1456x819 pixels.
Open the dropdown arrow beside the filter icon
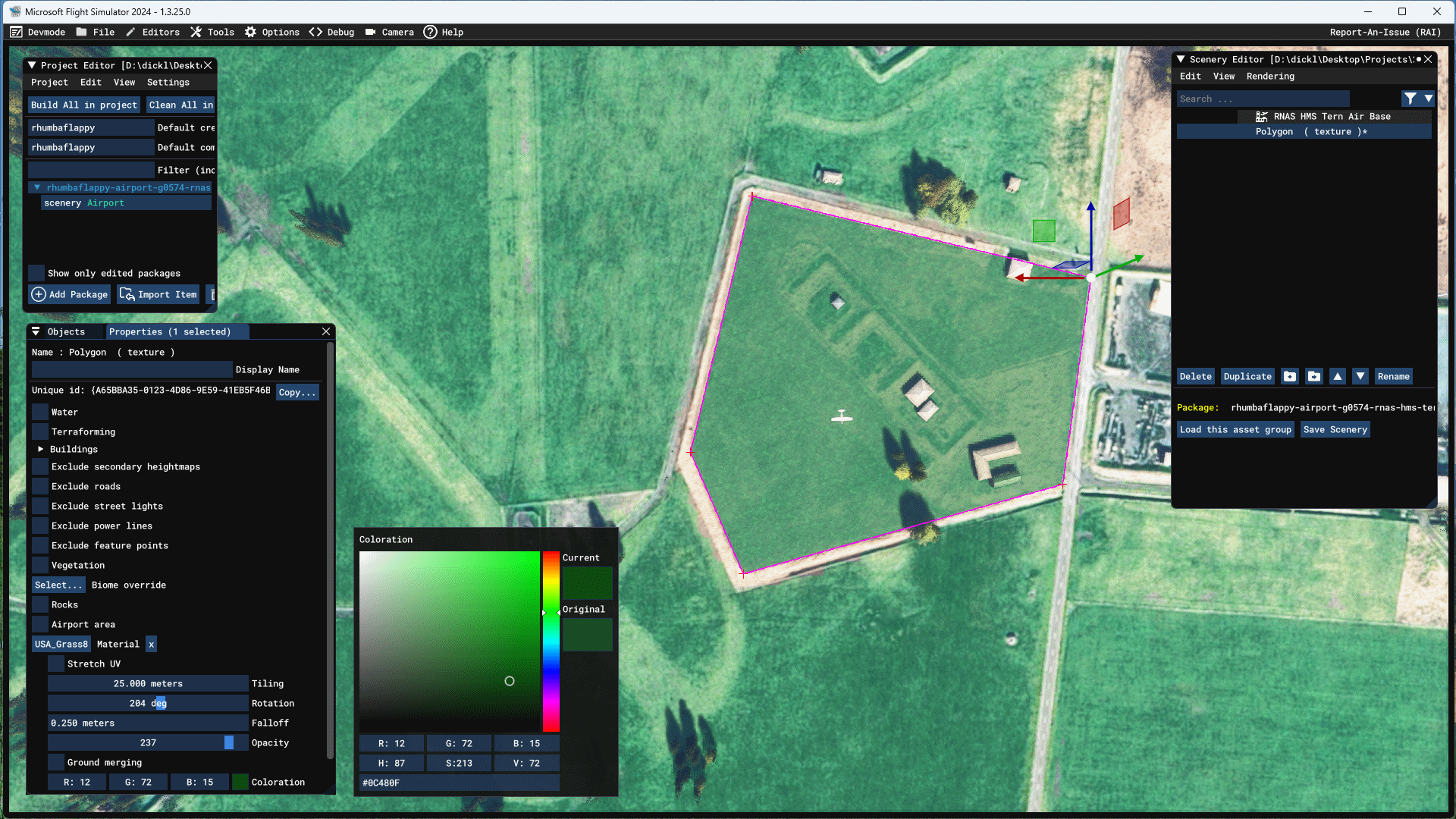[1429, 99]
